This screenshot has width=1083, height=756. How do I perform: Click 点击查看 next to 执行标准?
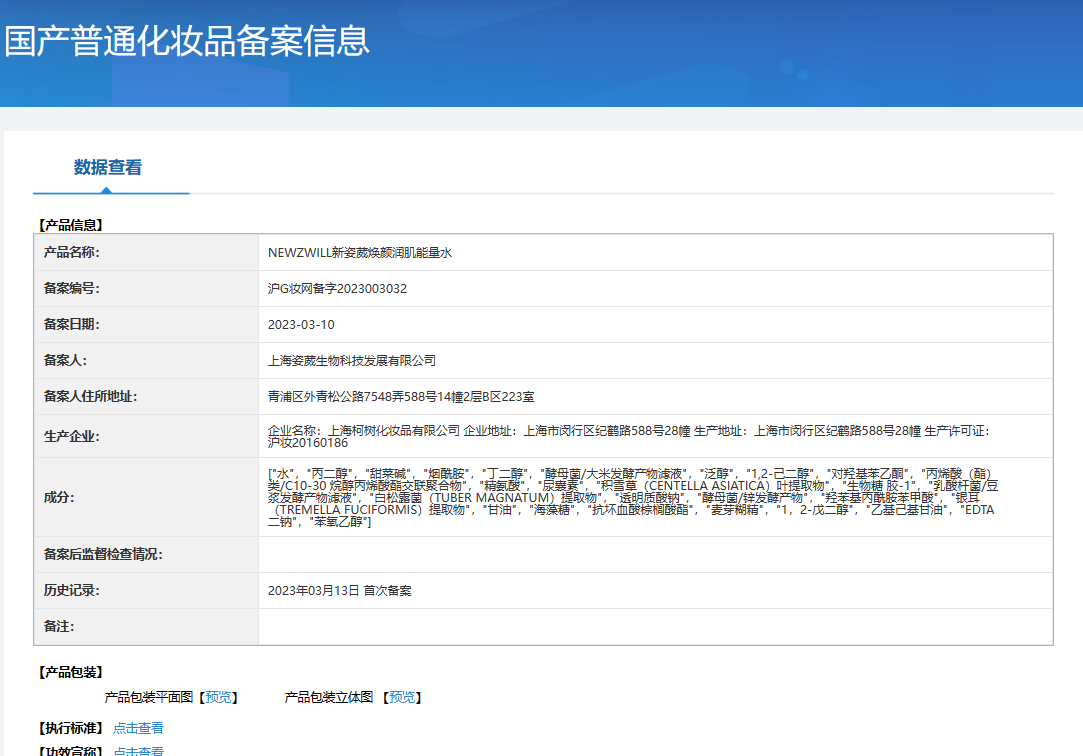(137, 727)
